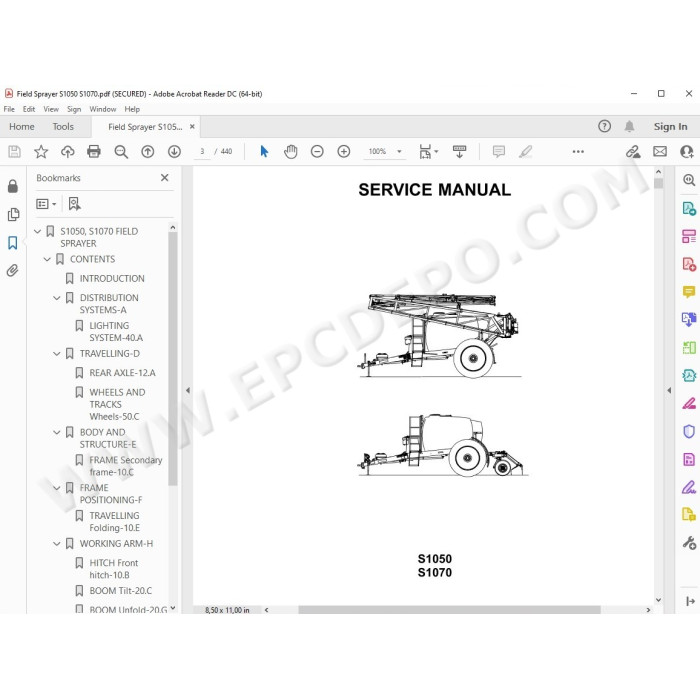The width and height of the screenshot is (700, 700).
Task: Open the Window menu
Action: [x=103, y=109]
